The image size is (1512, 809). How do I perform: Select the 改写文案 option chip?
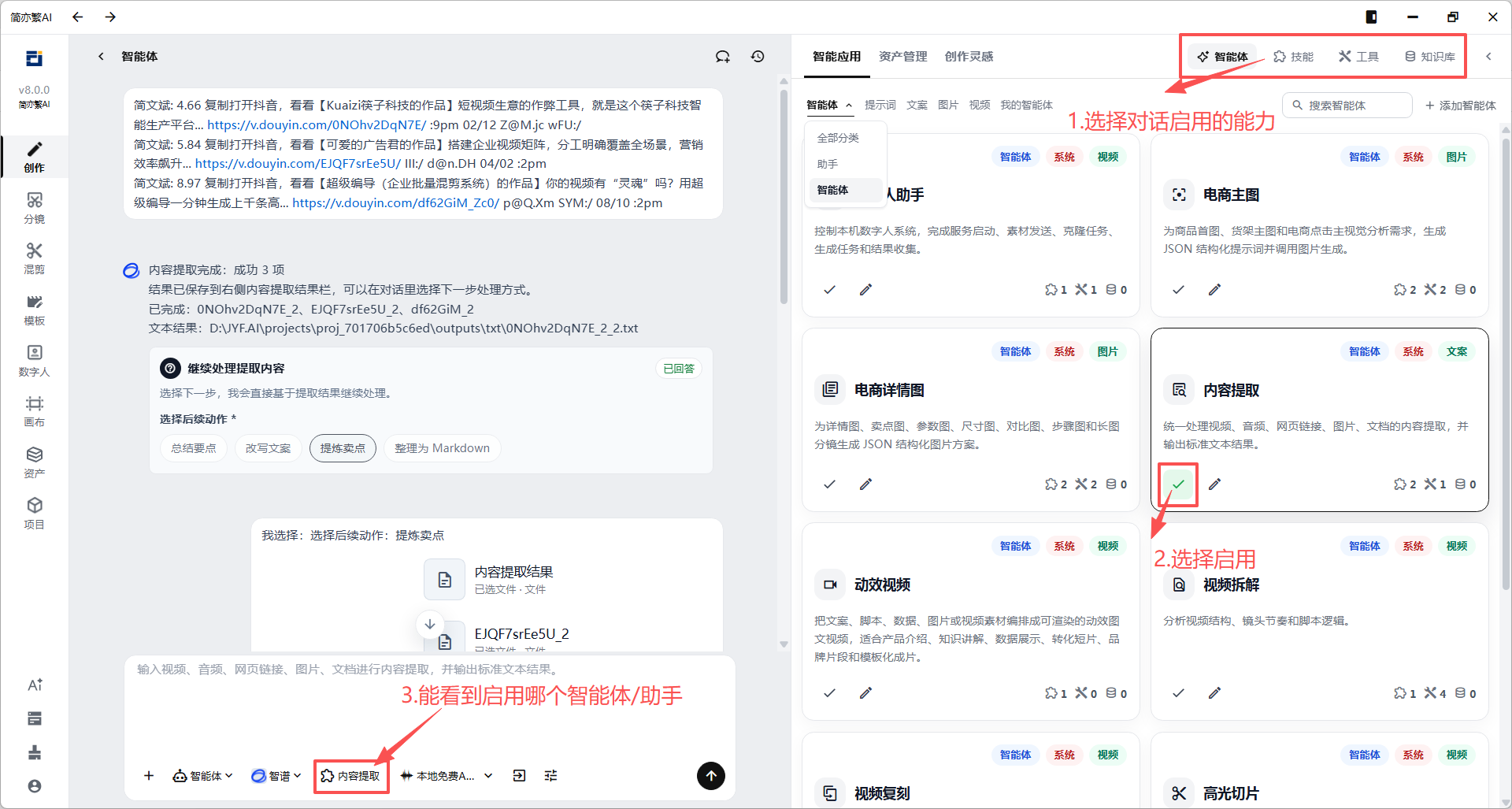coord(269,448)
